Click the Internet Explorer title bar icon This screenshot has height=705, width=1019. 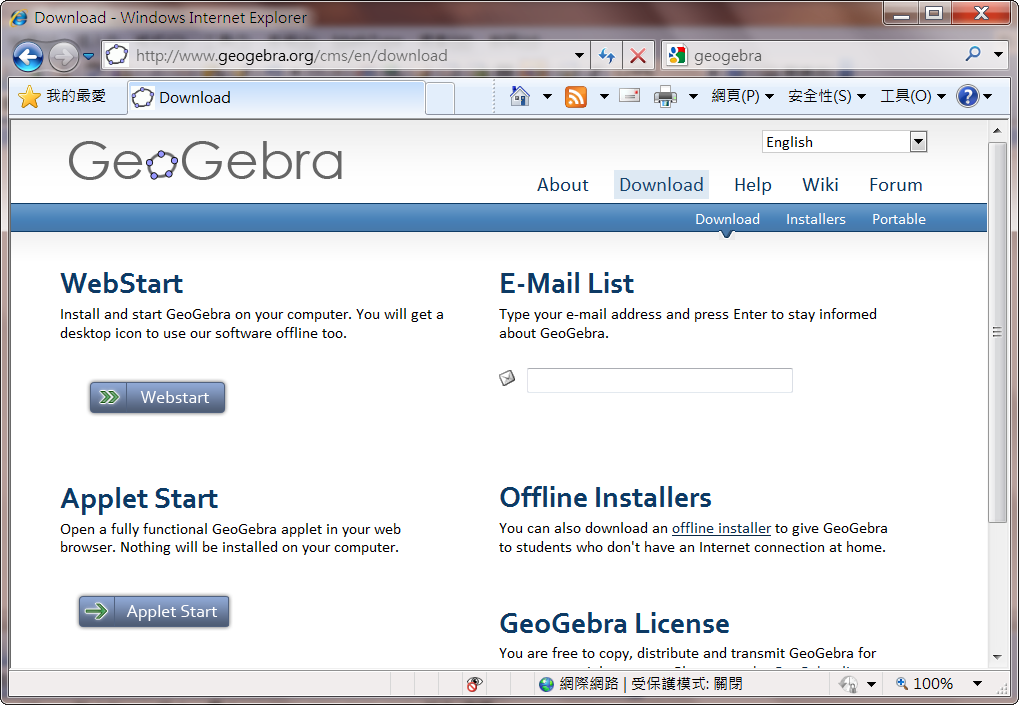tap(19, 18)
